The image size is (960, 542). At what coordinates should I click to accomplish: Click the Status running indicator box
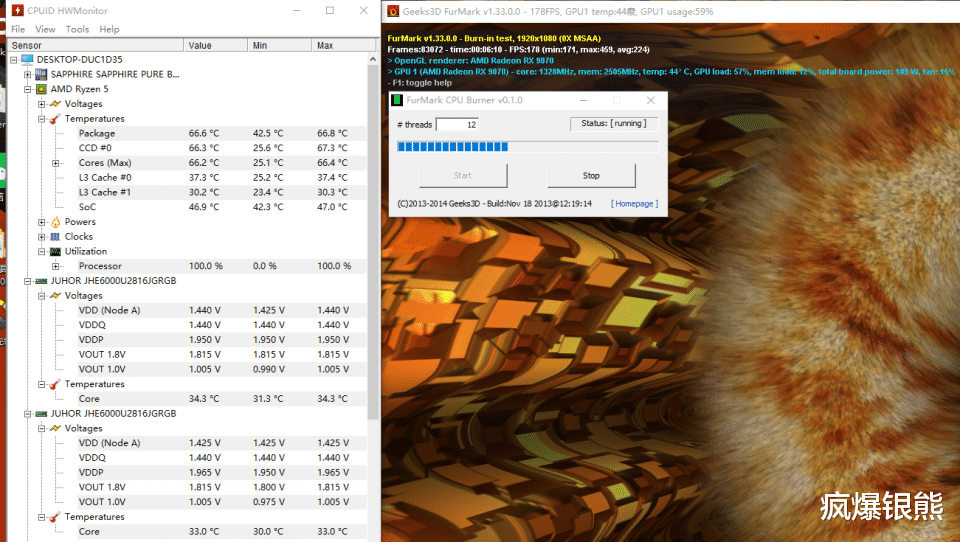tap(613, 124)
